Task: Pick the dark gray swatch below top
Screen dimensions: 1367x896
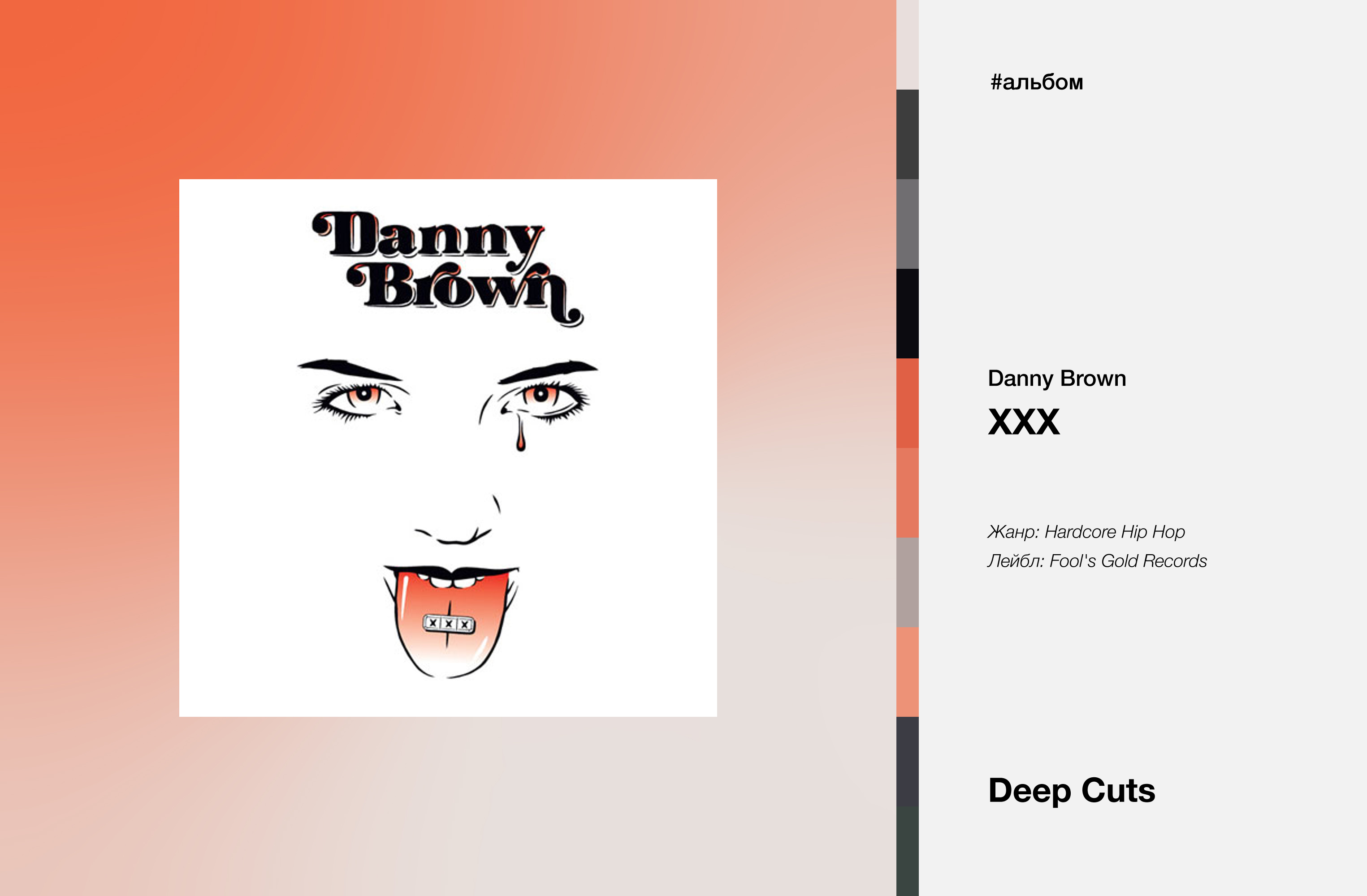Action: click(908, 134)
